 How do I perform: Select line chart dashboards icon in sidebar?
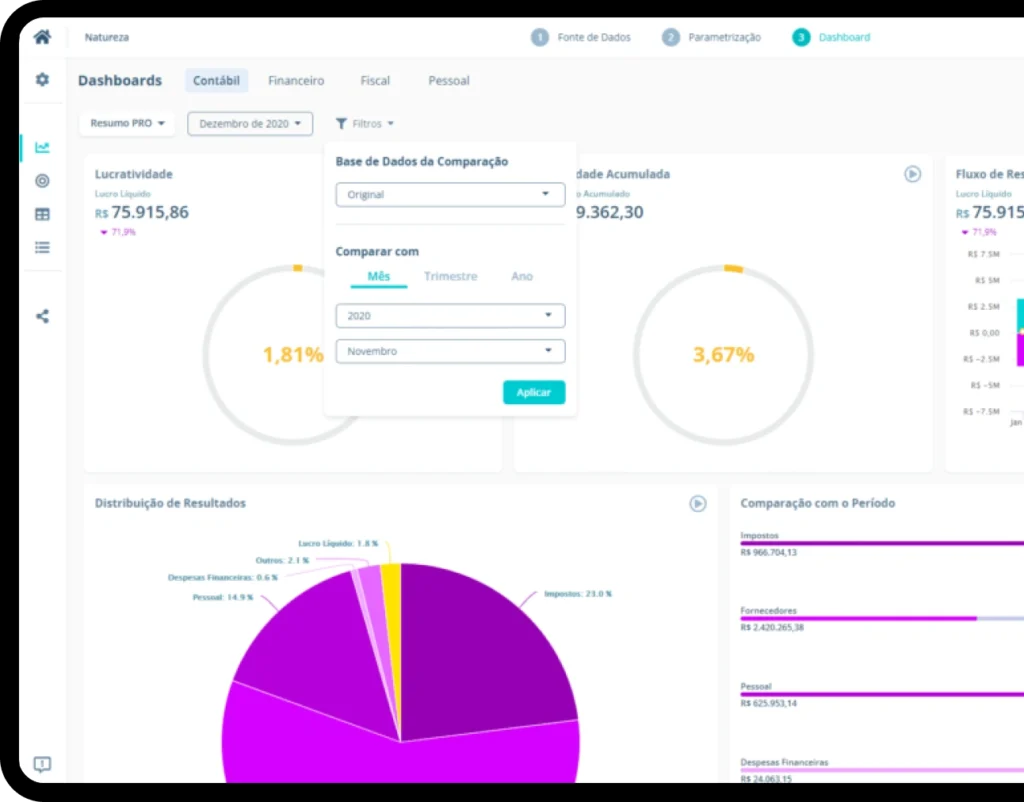point(42,148)
